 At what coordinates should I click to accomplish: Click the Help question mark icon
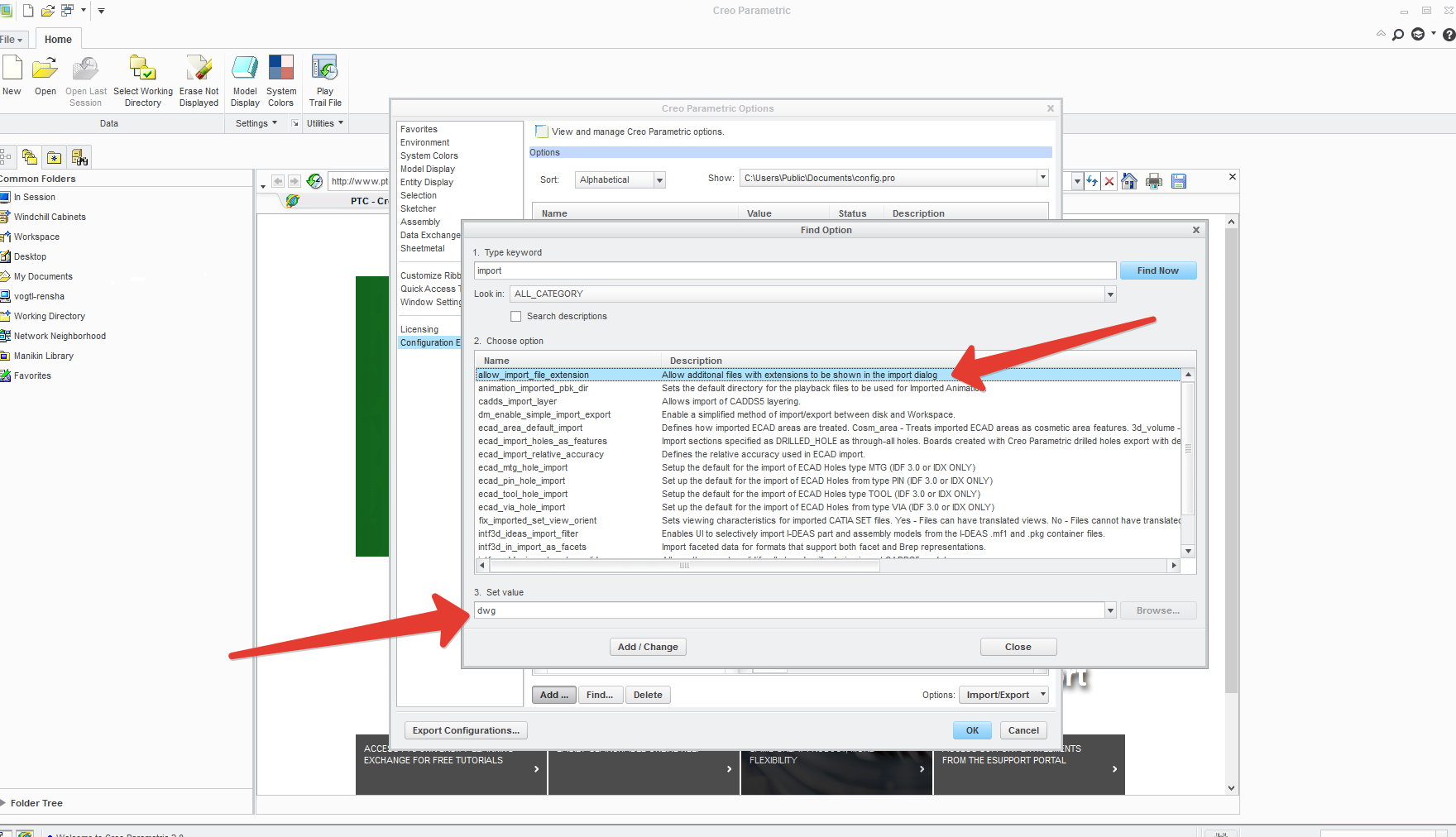pos(1449,35)
